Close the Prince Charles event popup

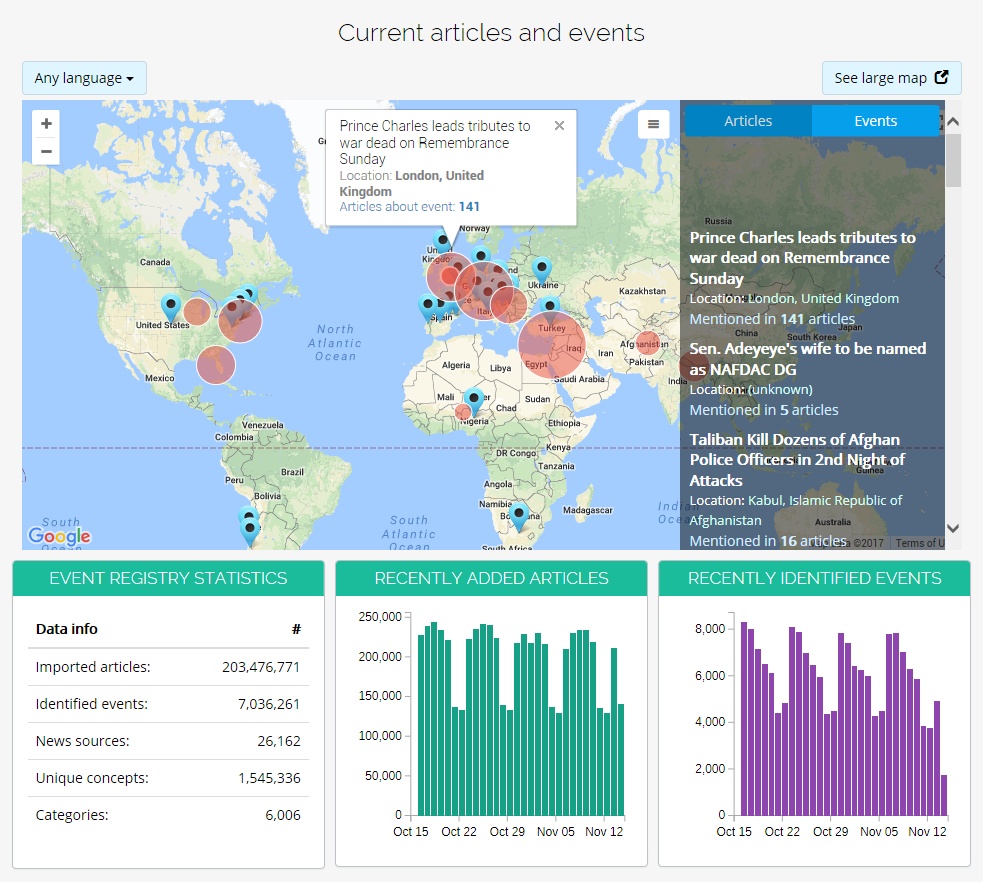559,125
